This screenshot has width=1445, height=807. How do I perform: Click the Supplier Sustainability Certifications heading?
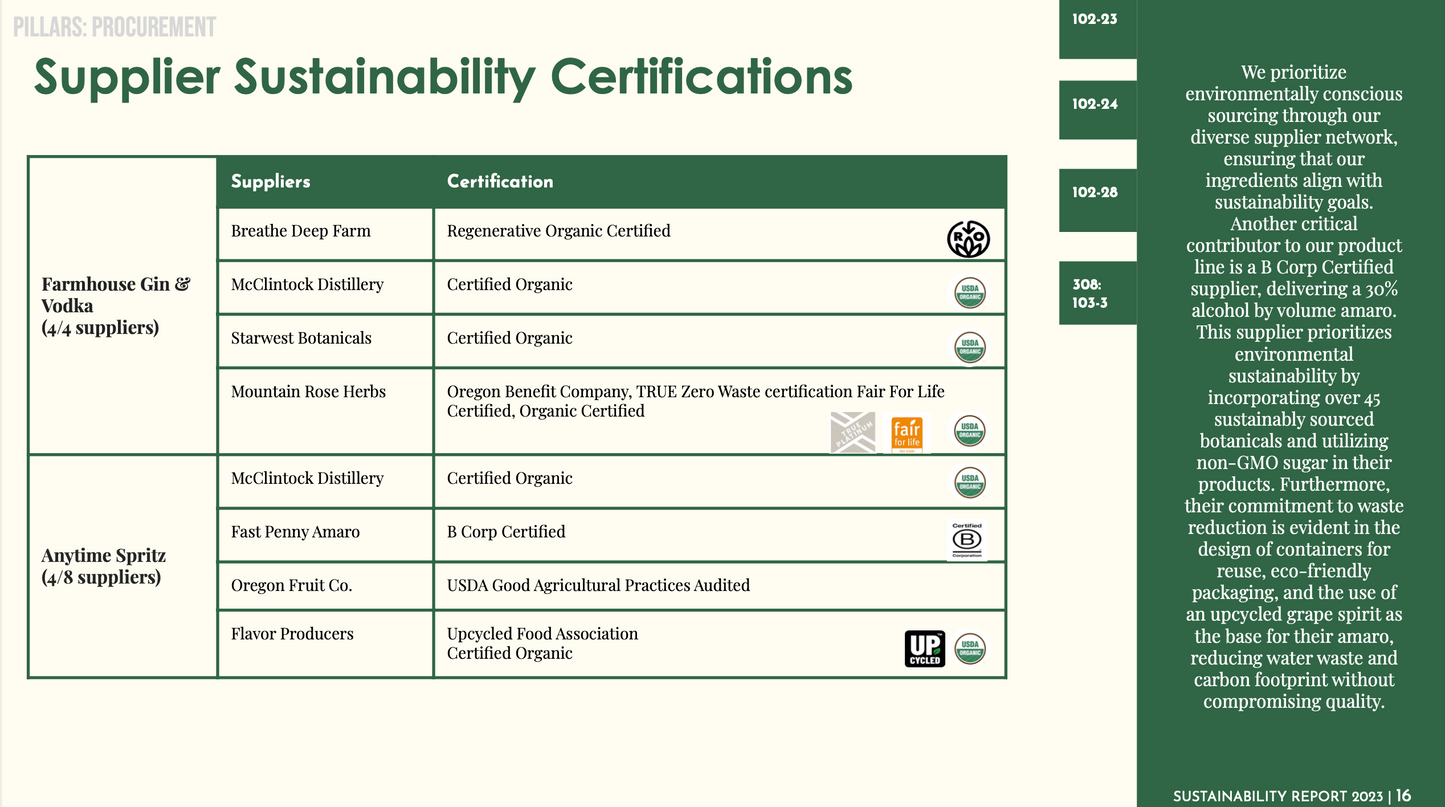pyautogui.click(x=443, y=78)
